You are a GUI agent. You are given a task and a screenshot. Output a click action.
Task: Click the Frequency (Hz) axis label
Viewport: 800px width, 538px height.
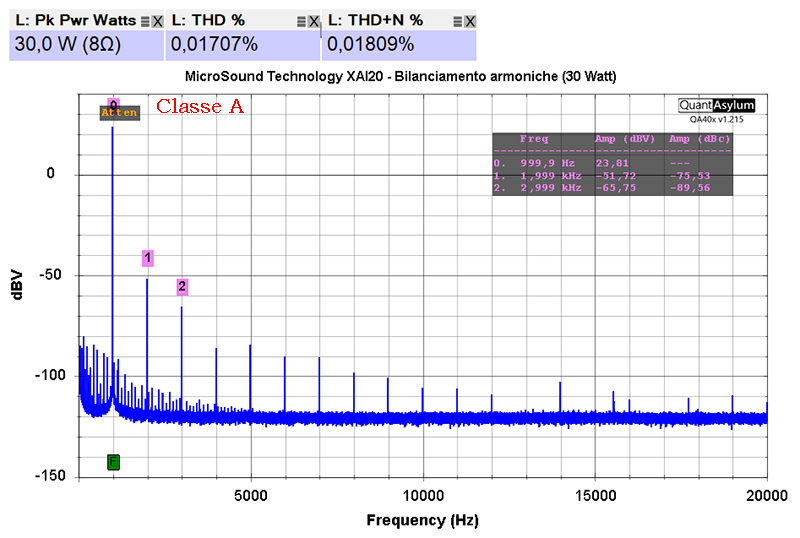pos(422,520)
